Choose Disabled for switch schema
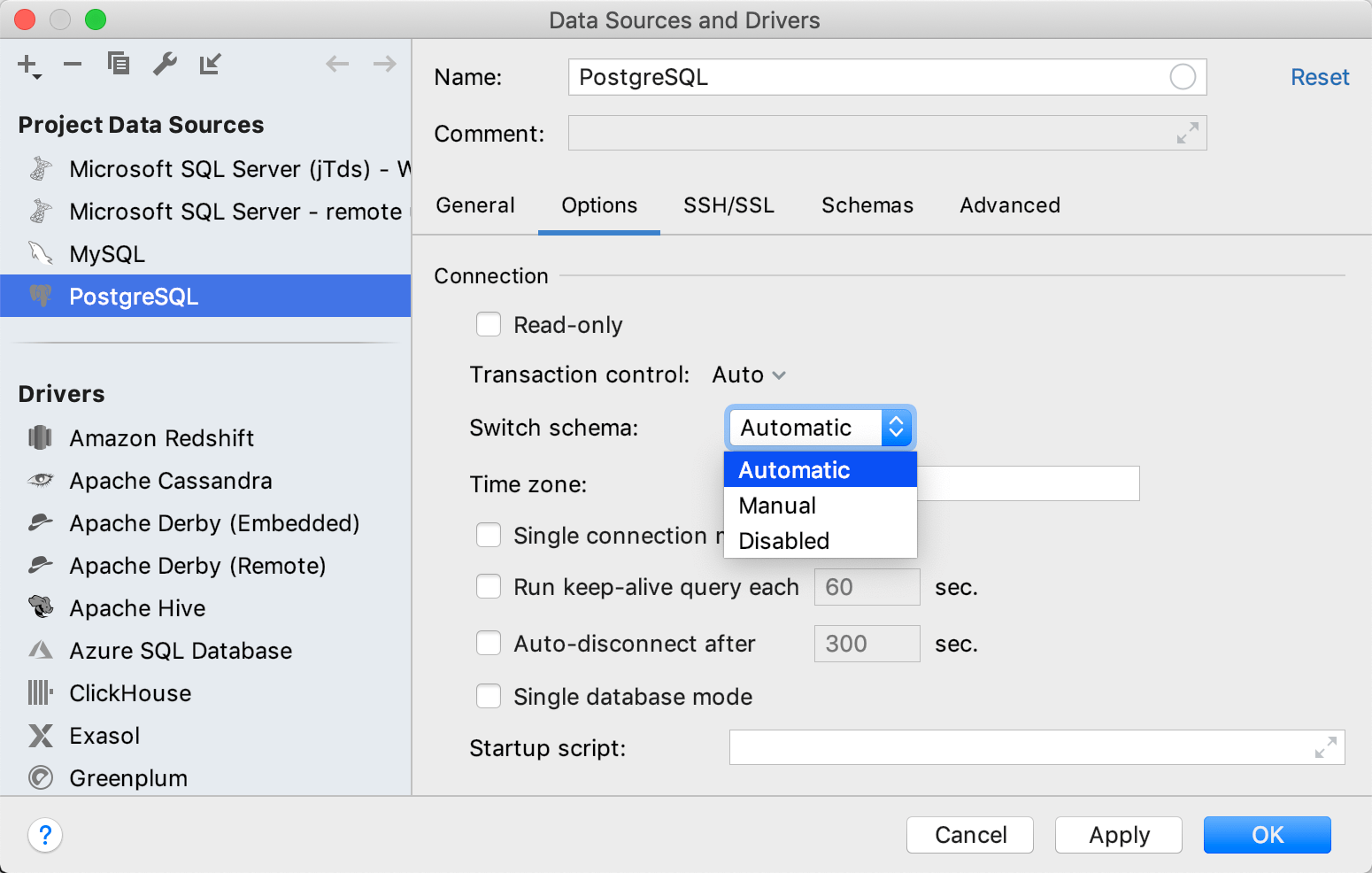Screen dimensions: 1372x873 coord(782,540)
